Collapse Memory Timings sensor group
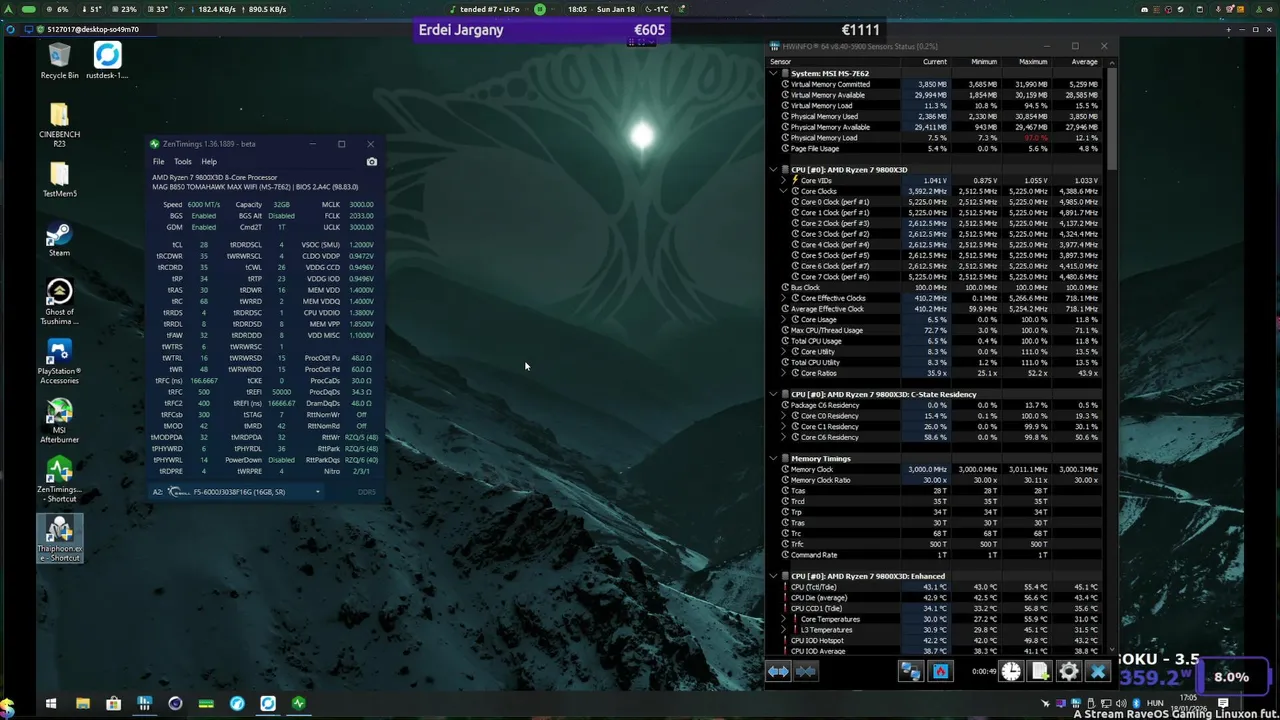 tap(773, 459)
